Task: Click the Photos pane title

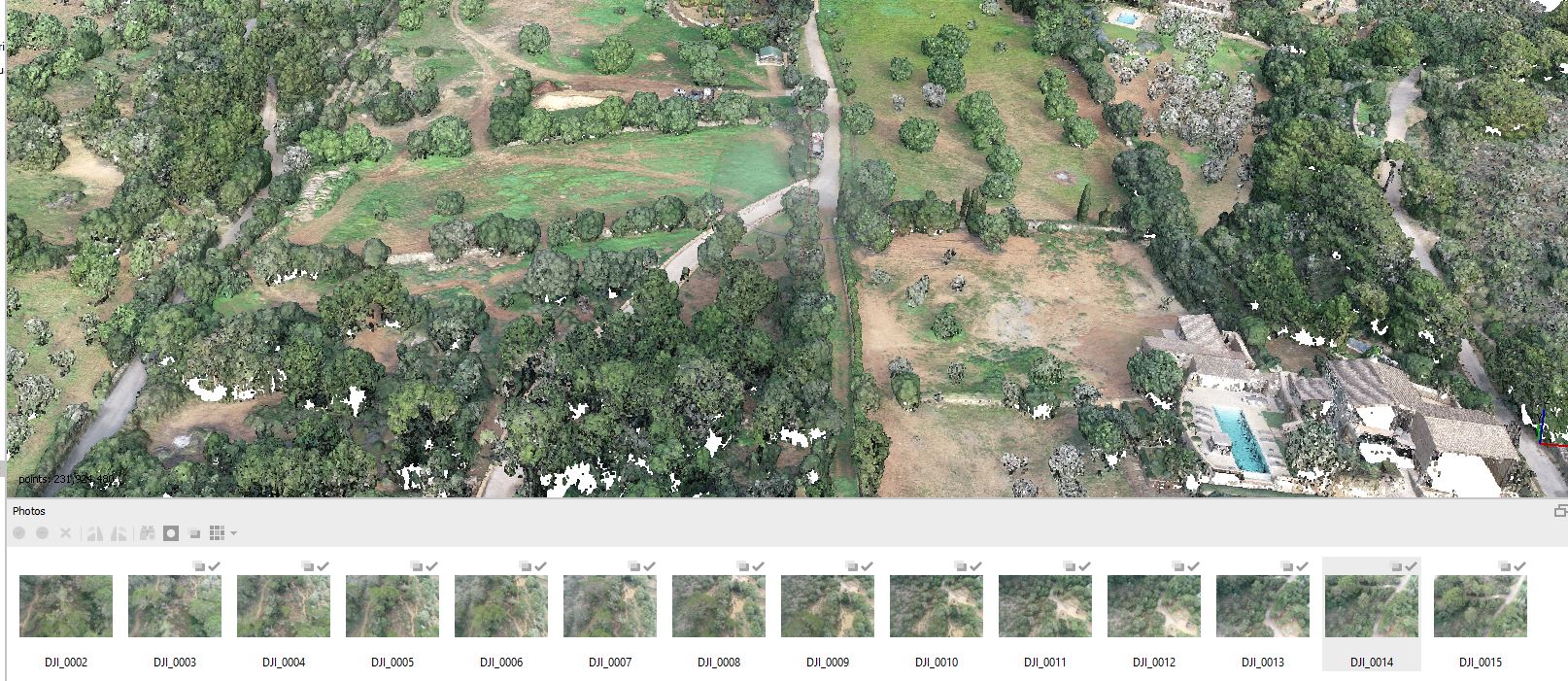Action: (29, 511)
